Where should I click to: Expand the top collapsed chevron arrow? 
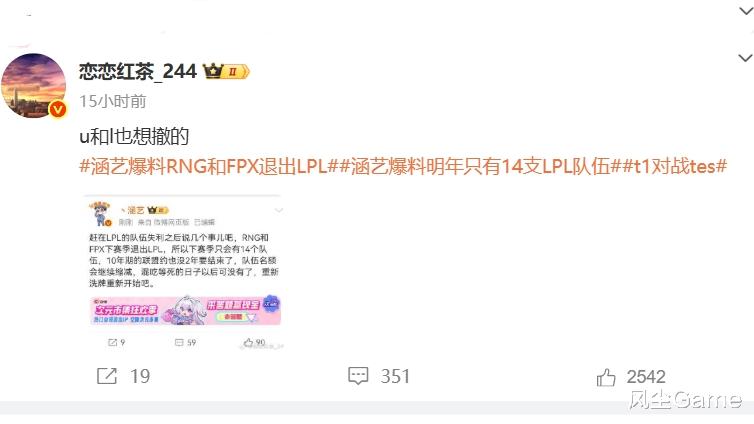point(746,11)
